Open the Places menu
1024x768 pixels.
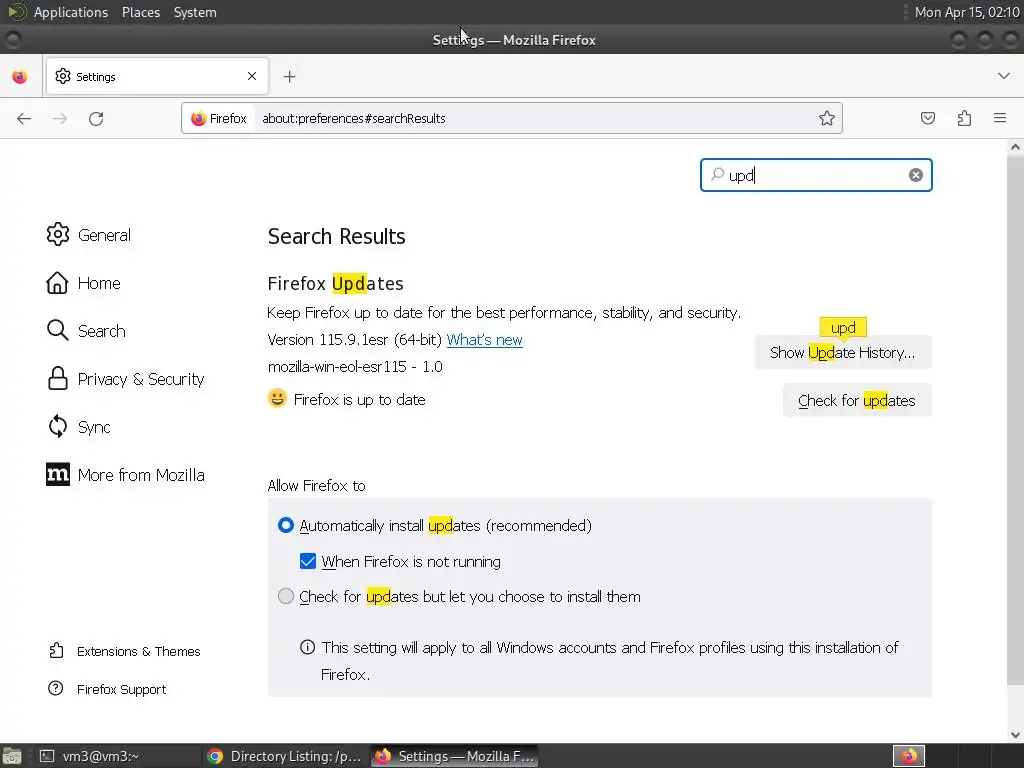point(140,12)
